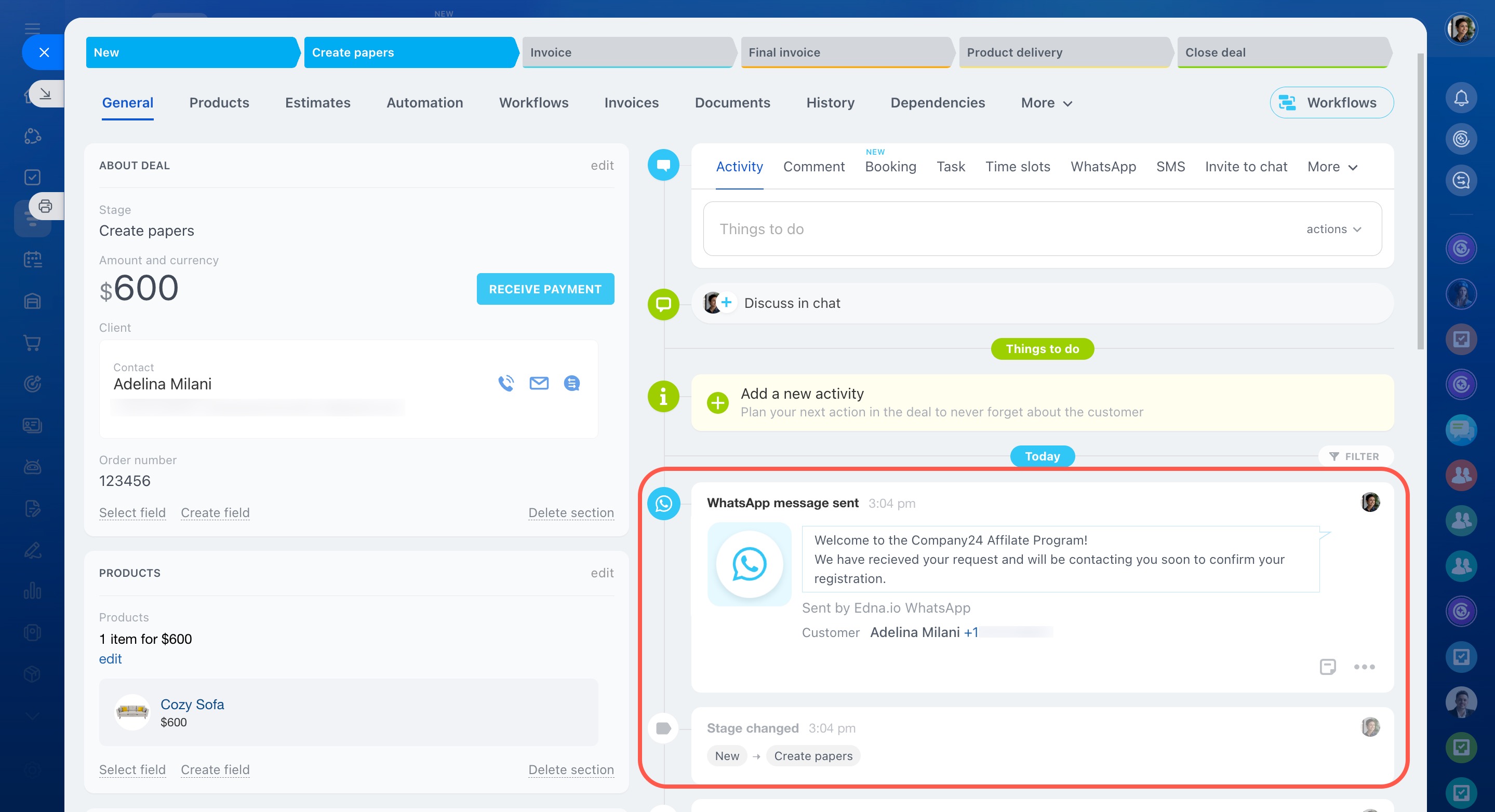Open chat with contact via message icon
This screenshot has width=1495, height=812.
(571, 383)
